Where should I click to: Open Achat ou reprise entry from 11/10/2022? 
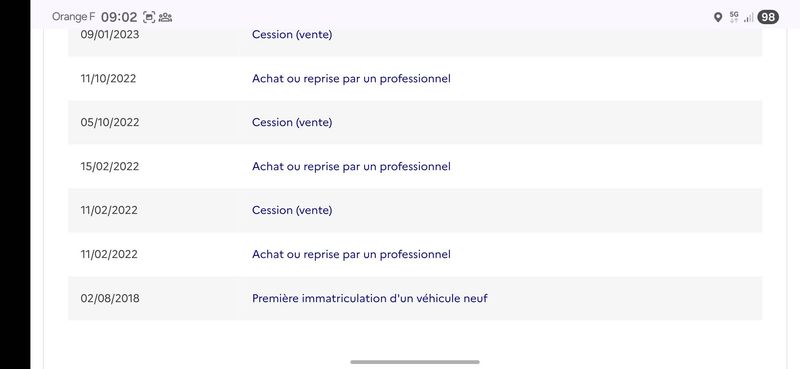pyautogui.click(x=351, y=79)
